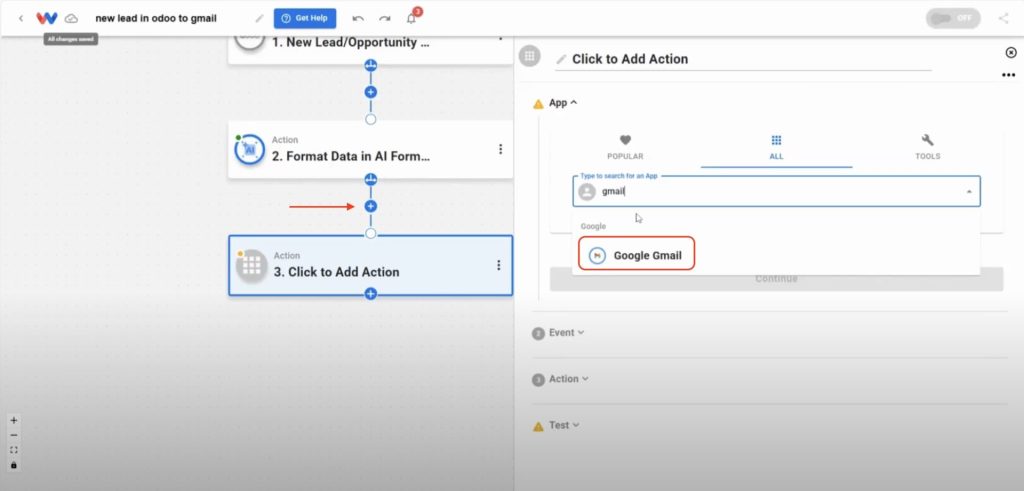Screen dimensions: 1024x491
Task: Undo the last change
Action: 358,18
